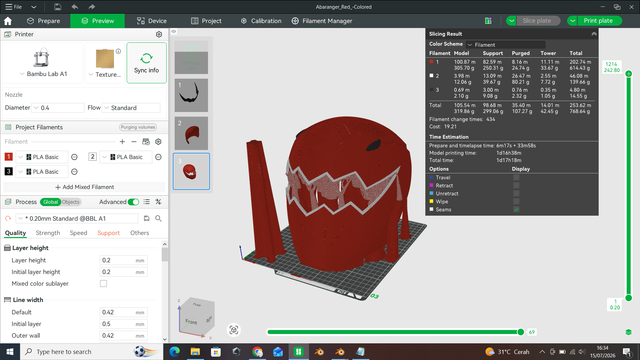640x360 pixels.
Task: Reset modified process preset icon
Action: click(x=8, y=219)
